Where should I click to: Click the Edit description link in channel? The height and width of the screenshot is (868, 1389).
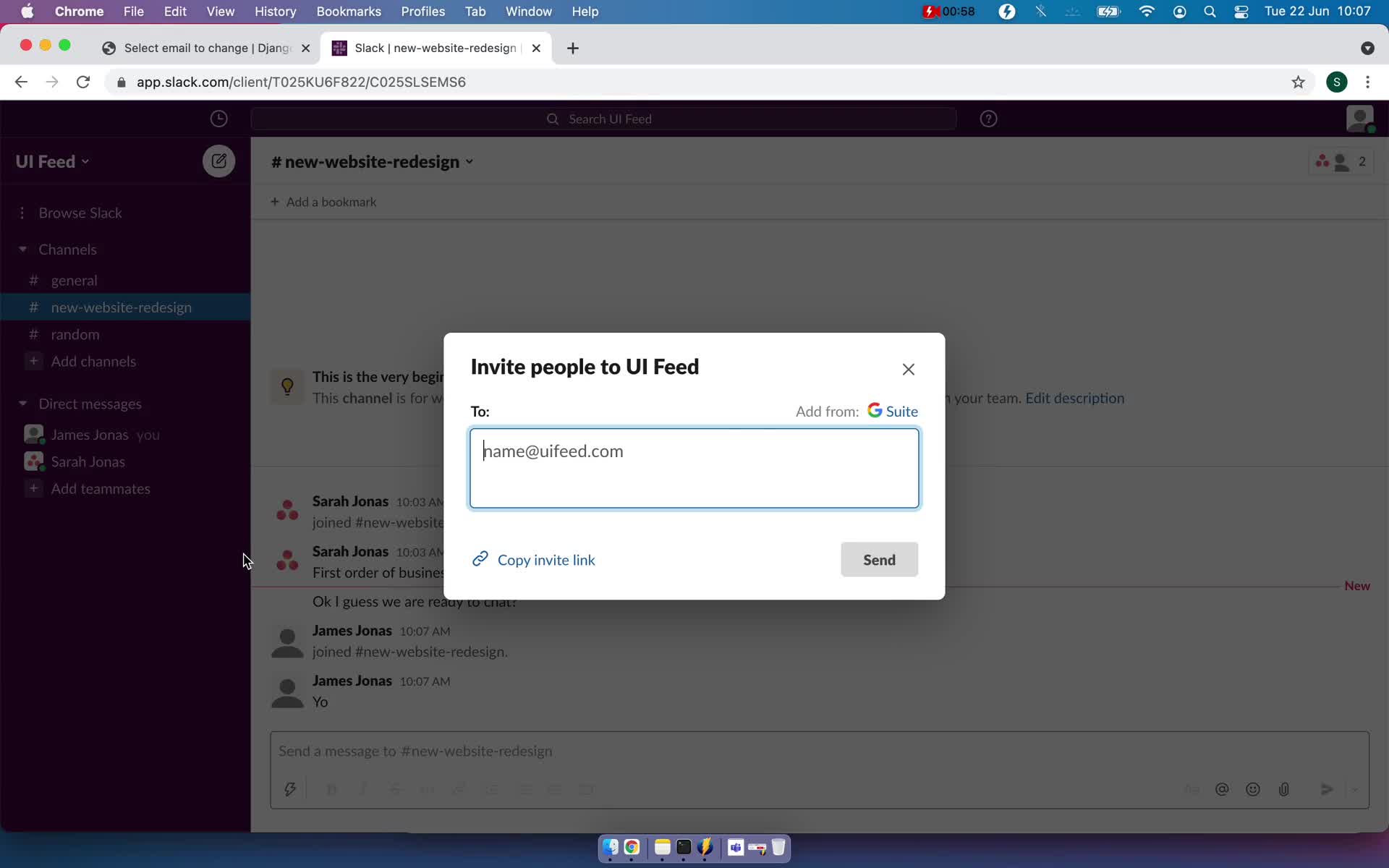1074,397
